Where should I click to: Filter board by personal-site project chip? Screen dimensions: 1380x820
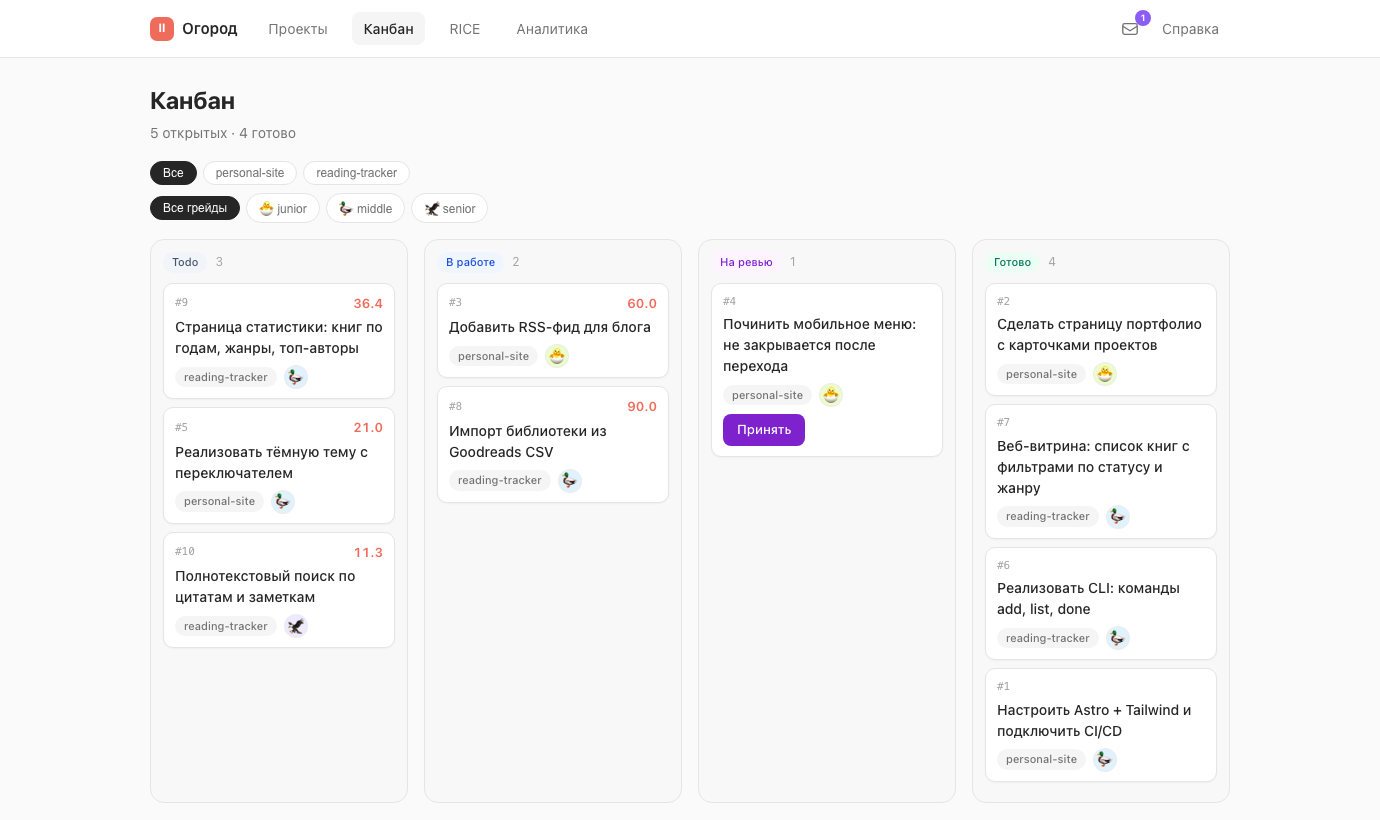coord(250,173)
